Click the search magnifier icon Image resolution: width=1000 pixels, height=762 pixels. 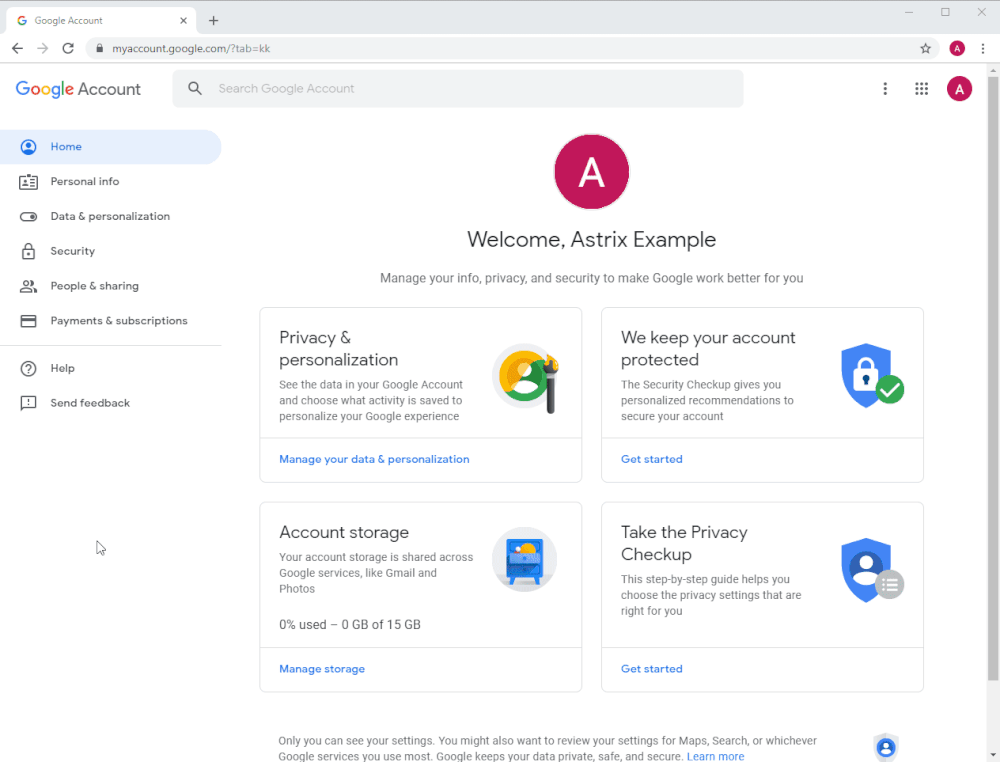click(x=195, y=89)
